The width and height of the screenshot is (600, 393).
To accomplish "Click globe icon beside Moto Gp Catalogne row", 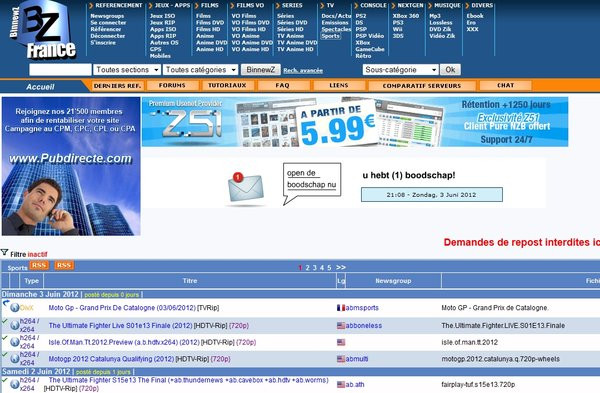I will click(15, 308).
